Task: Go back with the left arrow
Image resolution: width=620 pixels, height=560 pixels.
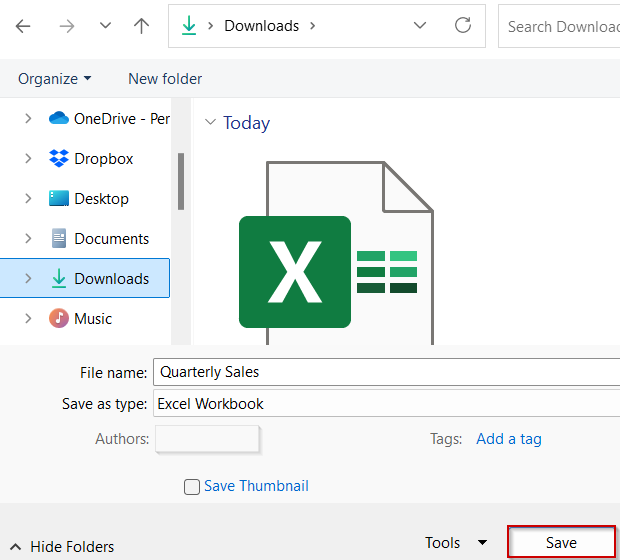Action: (x=23, y=26)
